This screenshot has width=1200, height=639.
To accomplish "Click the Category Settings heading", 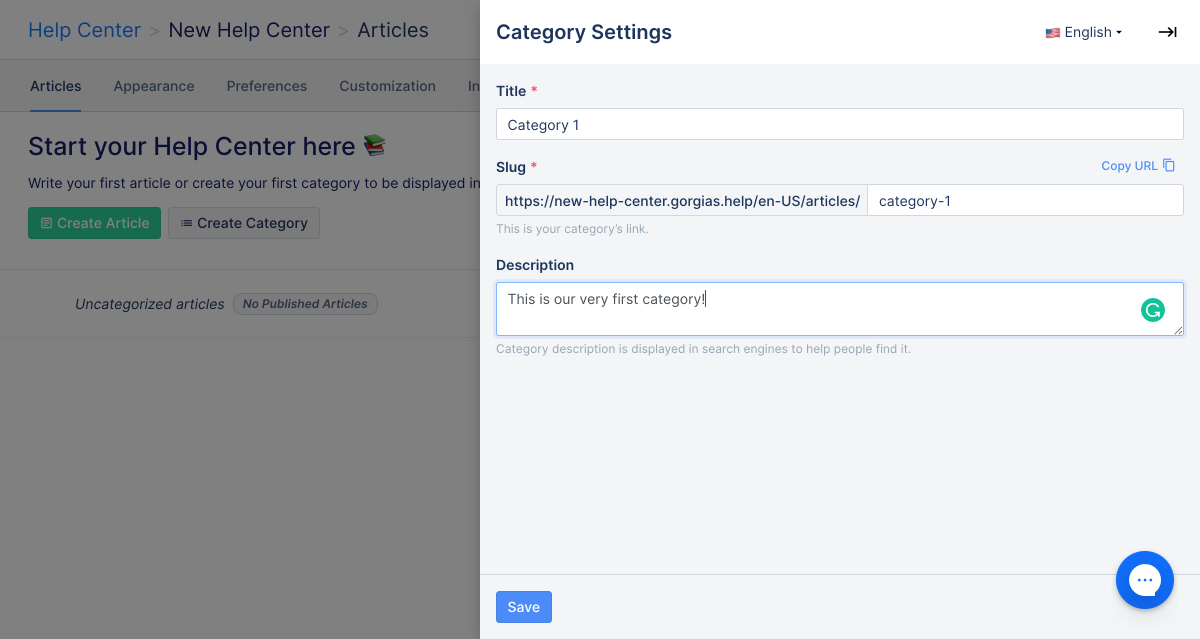I will click(584, 32).
